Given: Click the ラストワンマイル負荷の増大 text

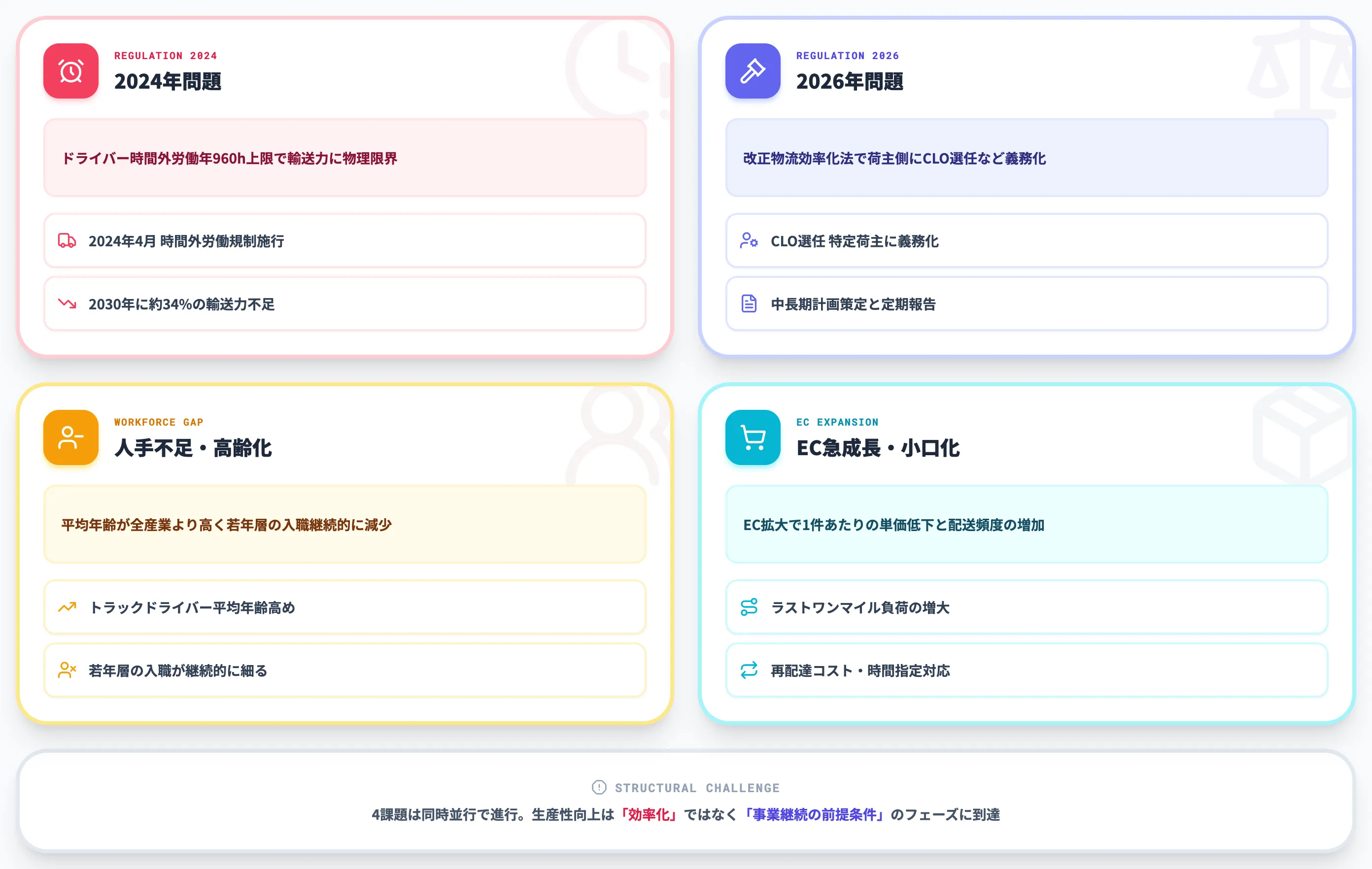Looking at the screenshot, I should [860, 608].
